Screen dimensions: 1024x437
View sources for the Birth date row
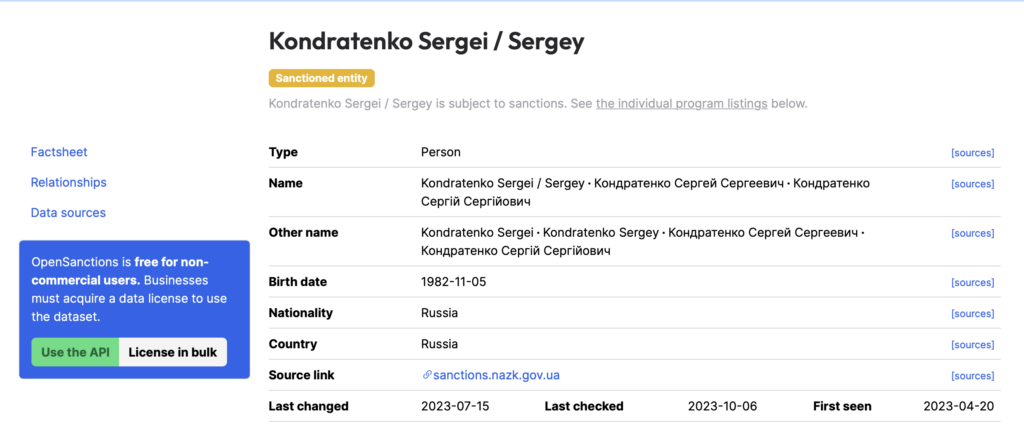tap(972, 283)
